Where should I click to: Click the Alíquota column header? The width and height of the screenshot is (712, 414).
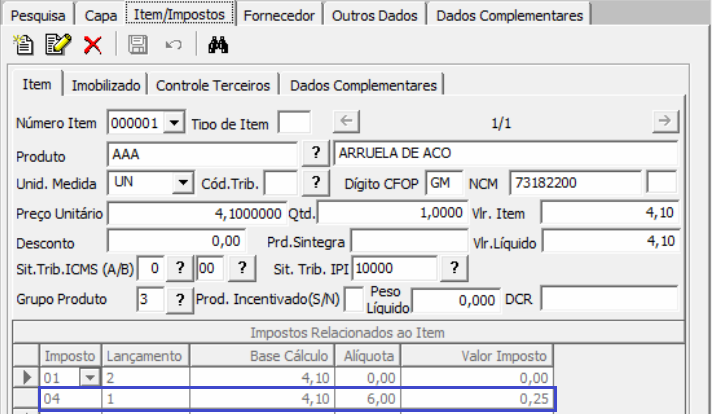[367, 356]
